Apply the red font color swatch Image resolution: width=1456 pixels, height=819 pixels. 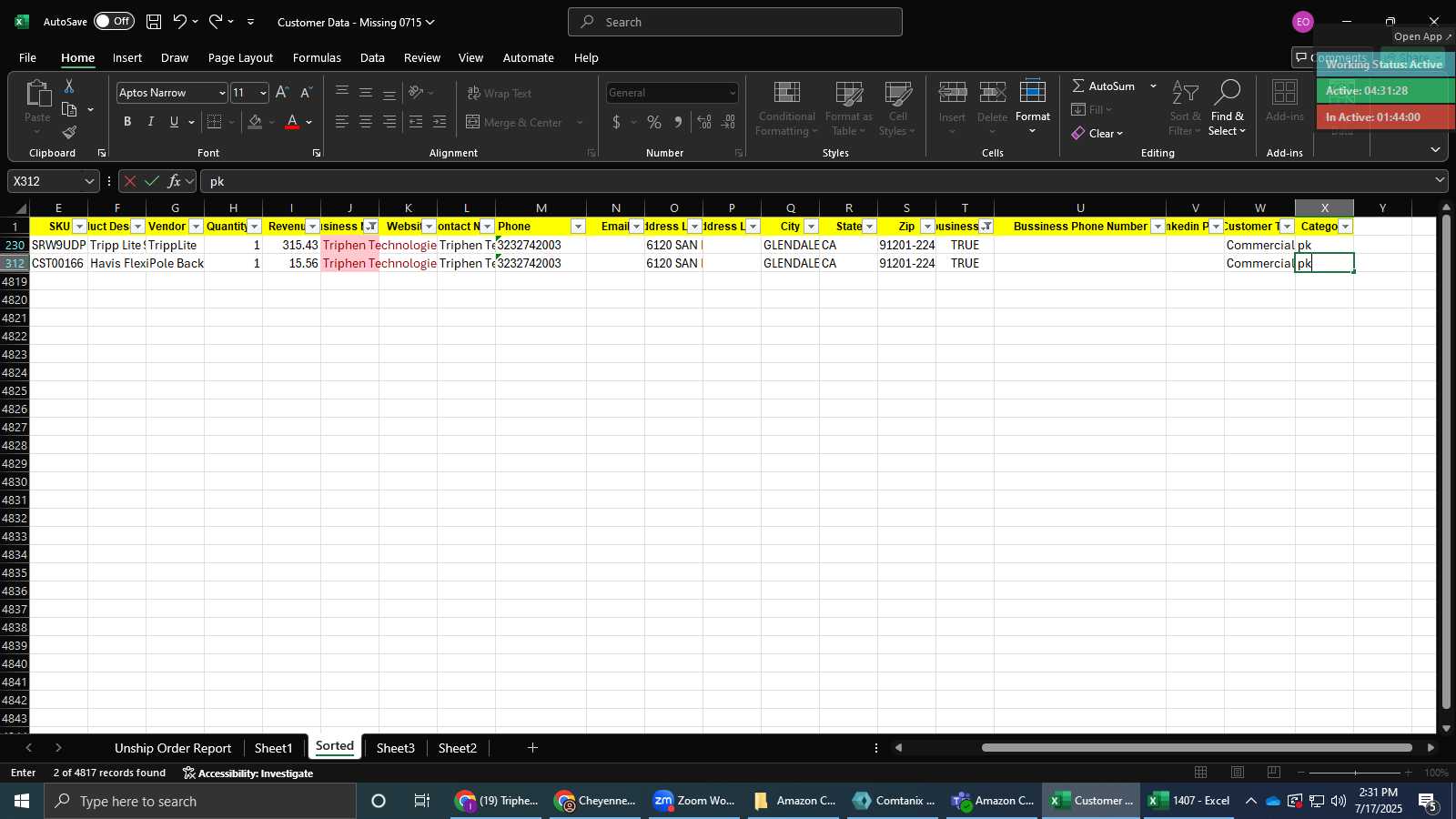coord(292,122)
